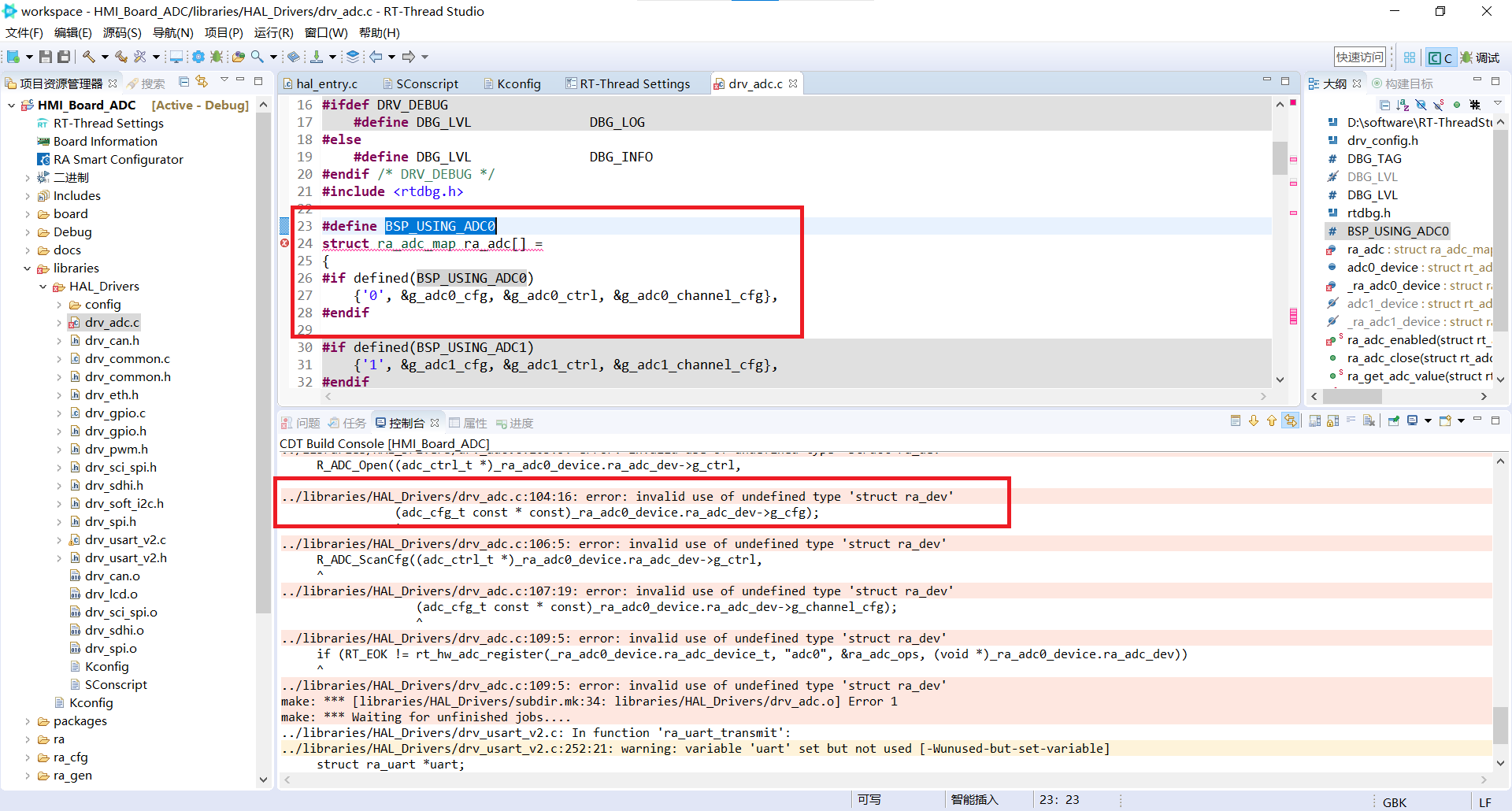Click the Open Perspective grid icon
The image size is (1512, 811).
[1410, 57]
